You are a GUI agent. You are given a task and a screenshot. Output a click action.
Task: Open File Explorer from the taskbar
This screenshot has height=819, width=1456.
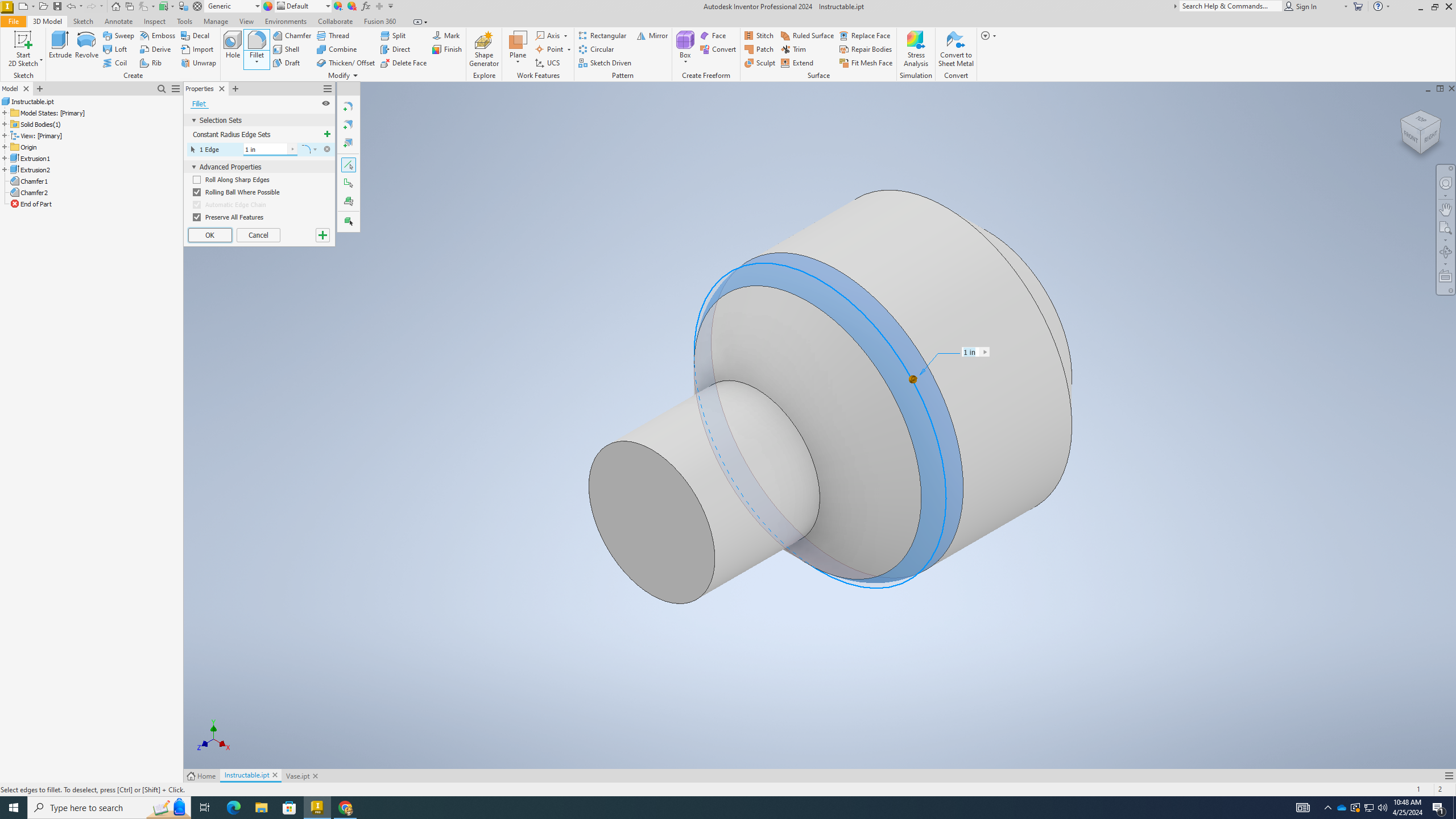pos(261,808)
